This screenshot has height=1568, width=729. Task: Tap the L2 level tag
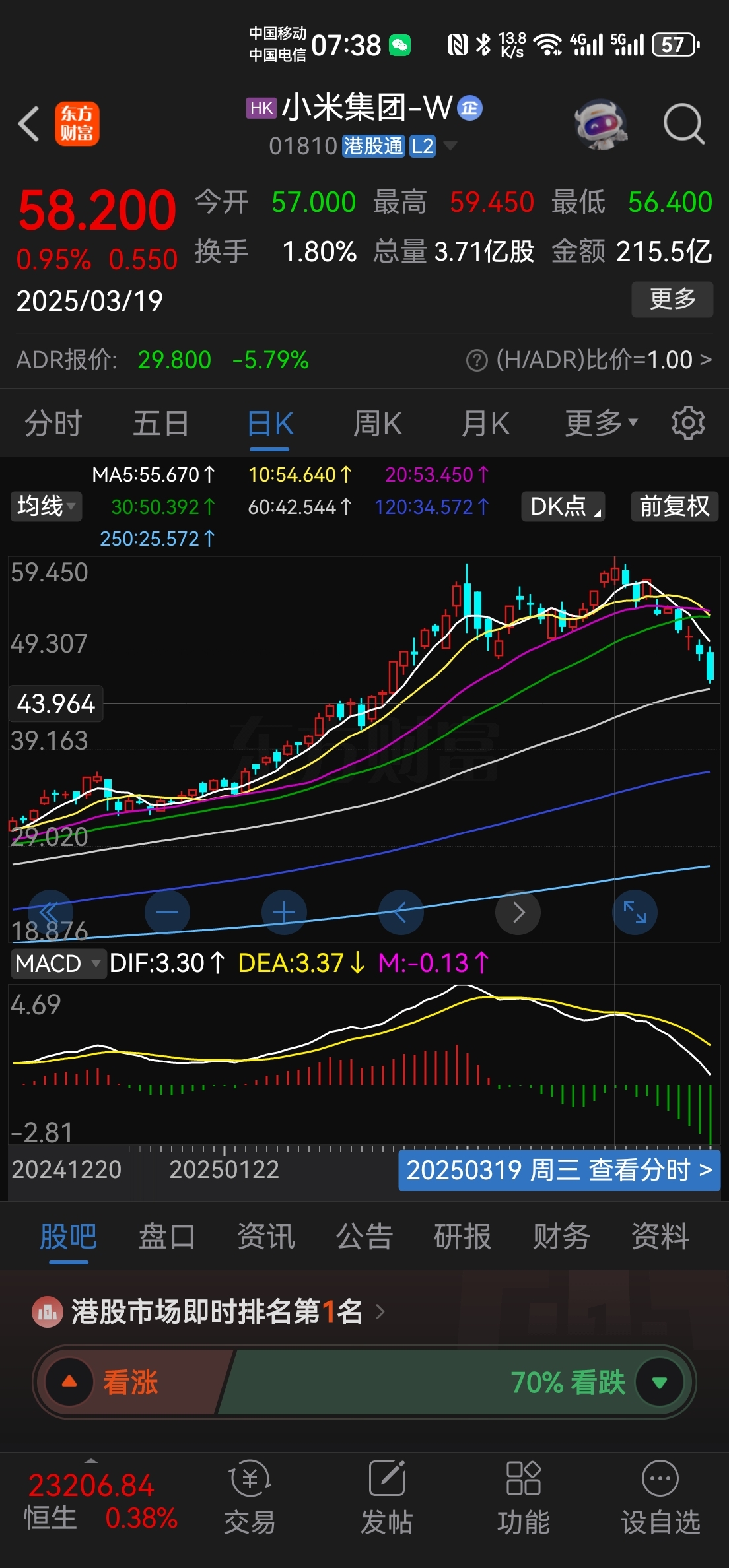(423, 146)
